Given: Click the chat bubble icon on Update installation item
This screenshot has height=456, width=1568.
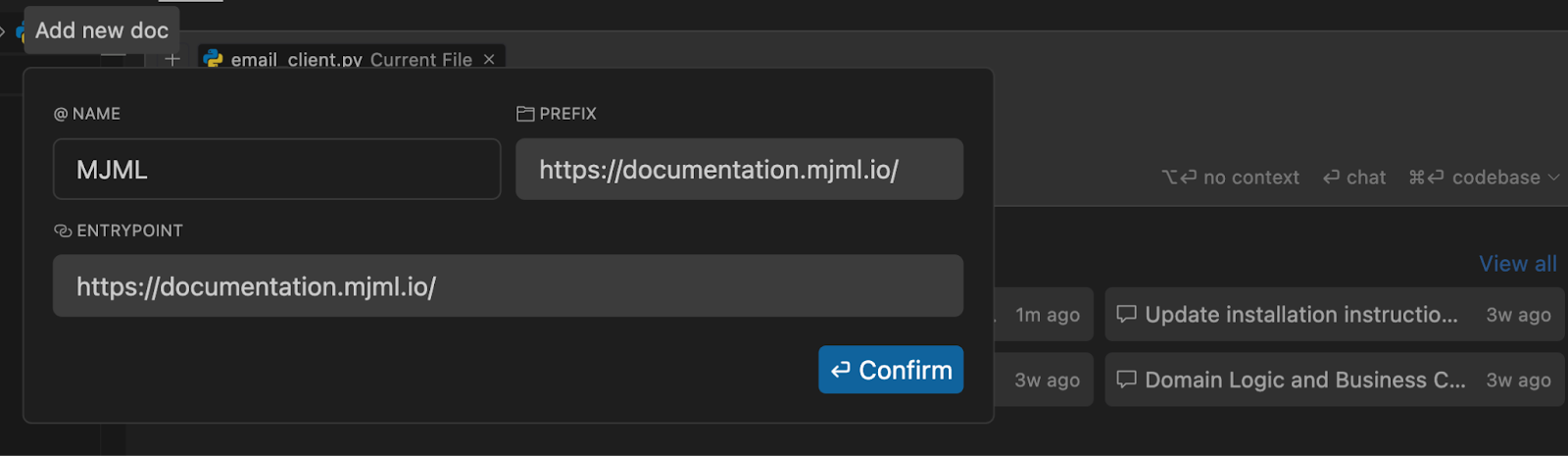Looking at the screenshot, I should 1127,314.
